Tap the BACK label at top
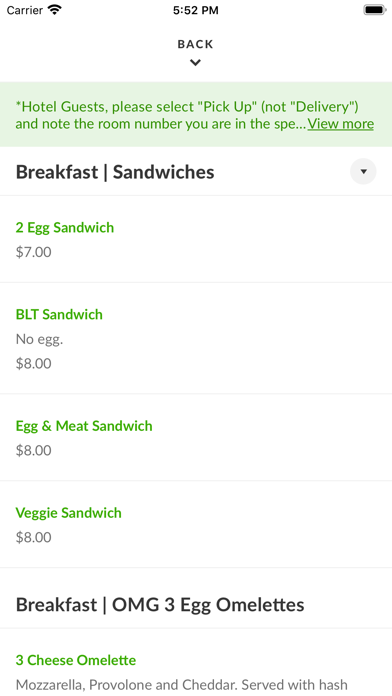392x696 pixels. coord(195,44)
